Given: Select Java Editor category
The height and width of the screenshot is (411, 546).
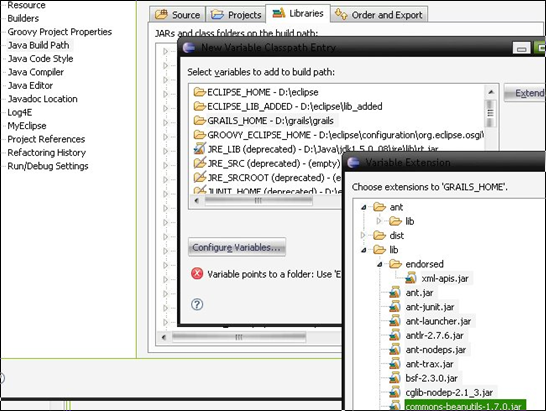Looking at the screenshot, I should click(30, 85).
